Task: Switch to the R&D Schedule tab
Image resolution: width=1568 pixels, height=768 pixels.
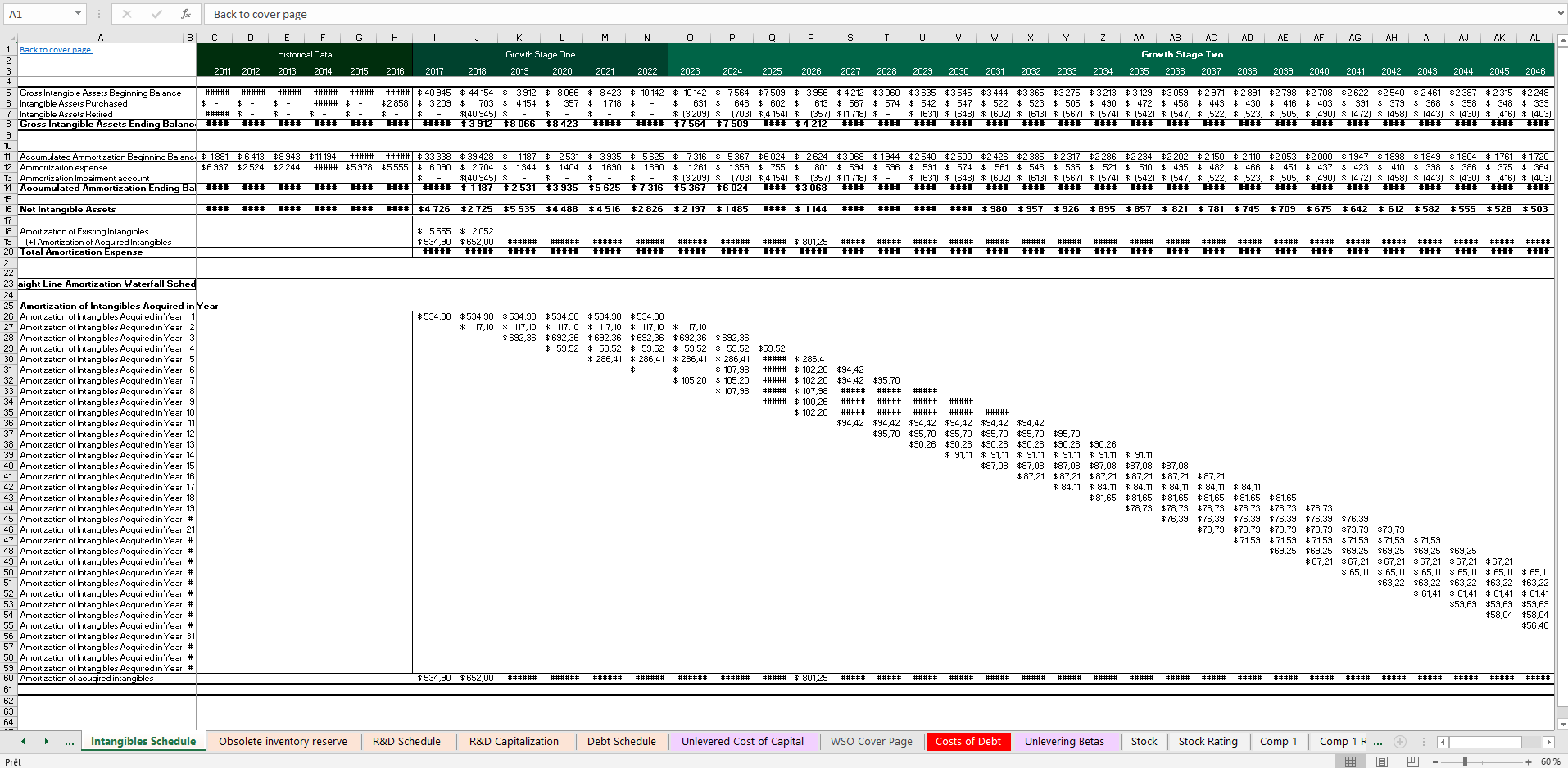Action: [406, 741]
